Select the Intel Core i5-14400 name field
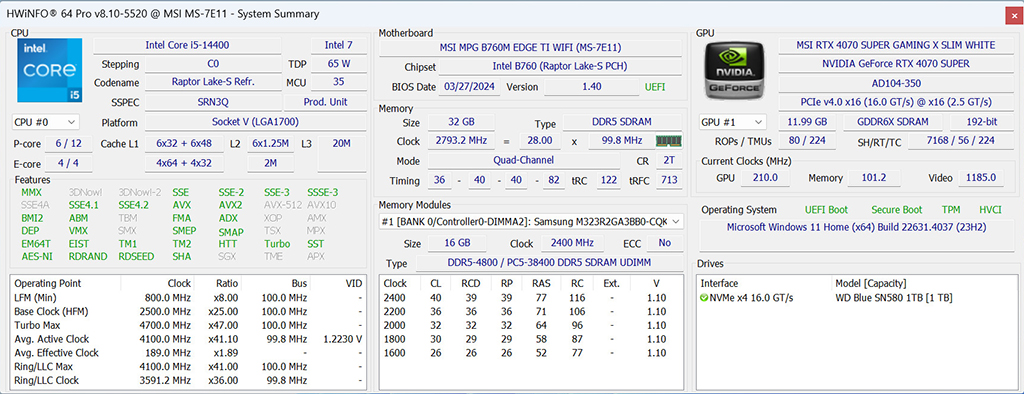The height and width of the screenshot is (394, 1024). [x=187, y=45]
